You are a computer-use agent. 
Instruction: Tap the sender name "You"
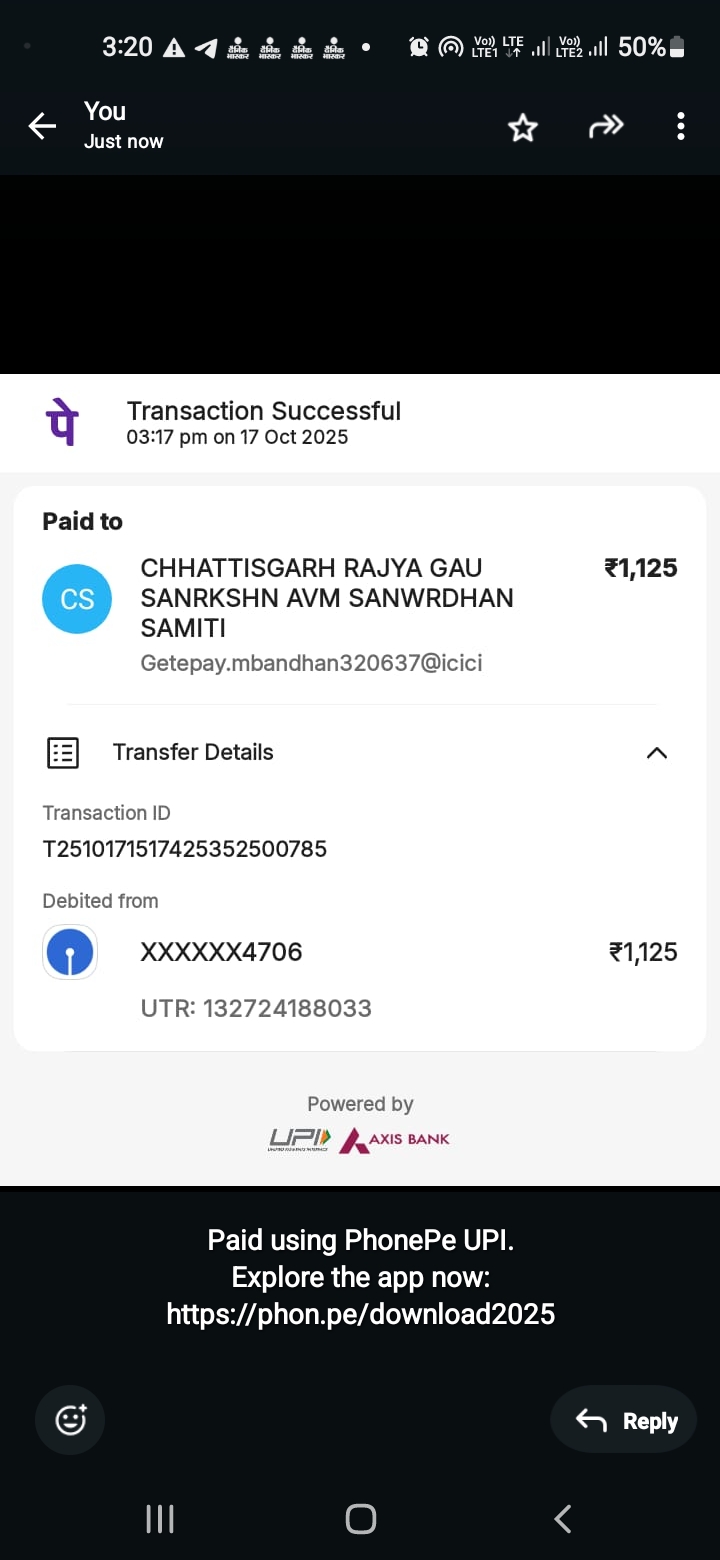(105, 112)
